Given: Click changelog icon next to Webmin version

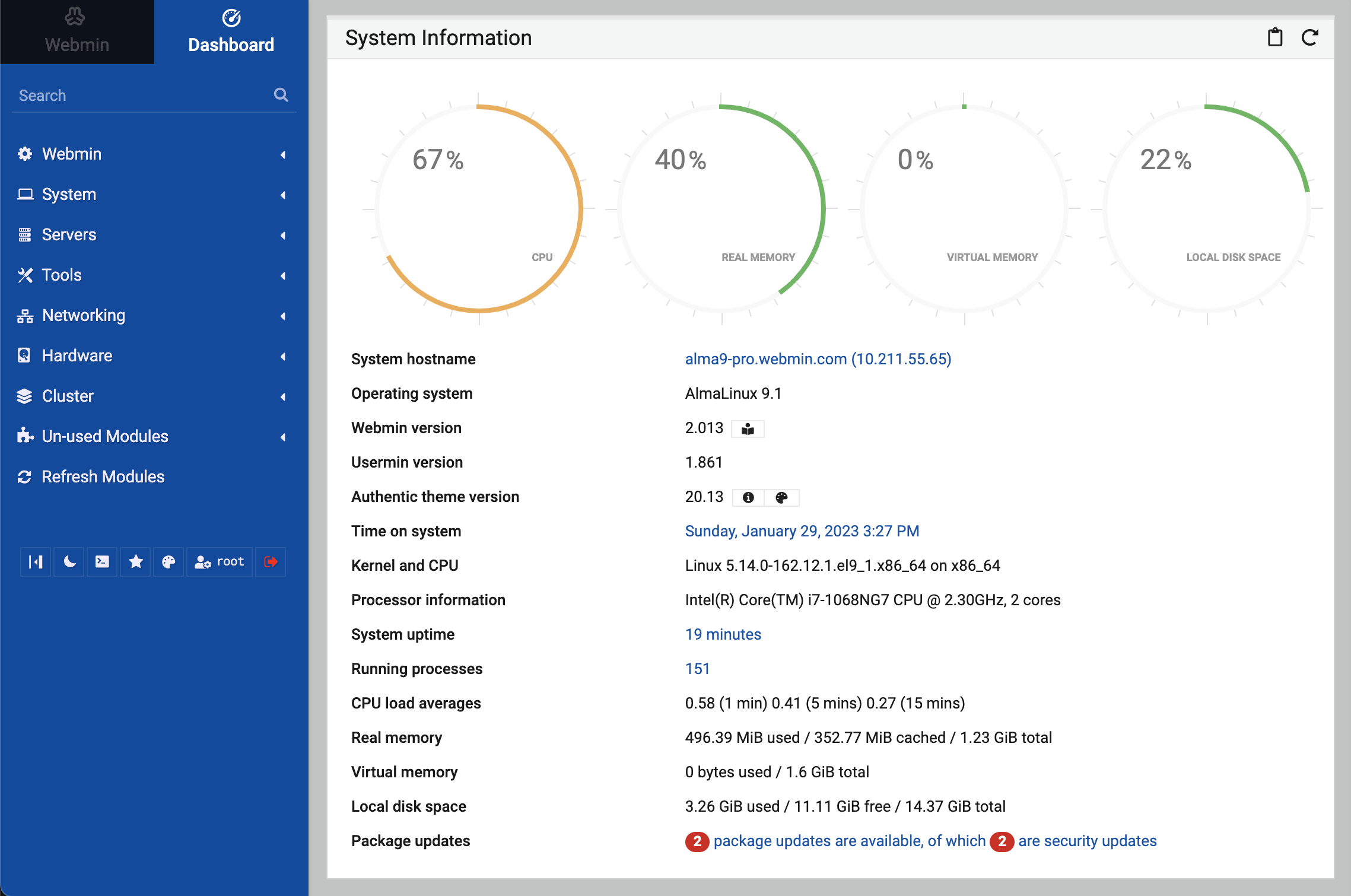Looking at the screenshot, I should click(748, 429).
